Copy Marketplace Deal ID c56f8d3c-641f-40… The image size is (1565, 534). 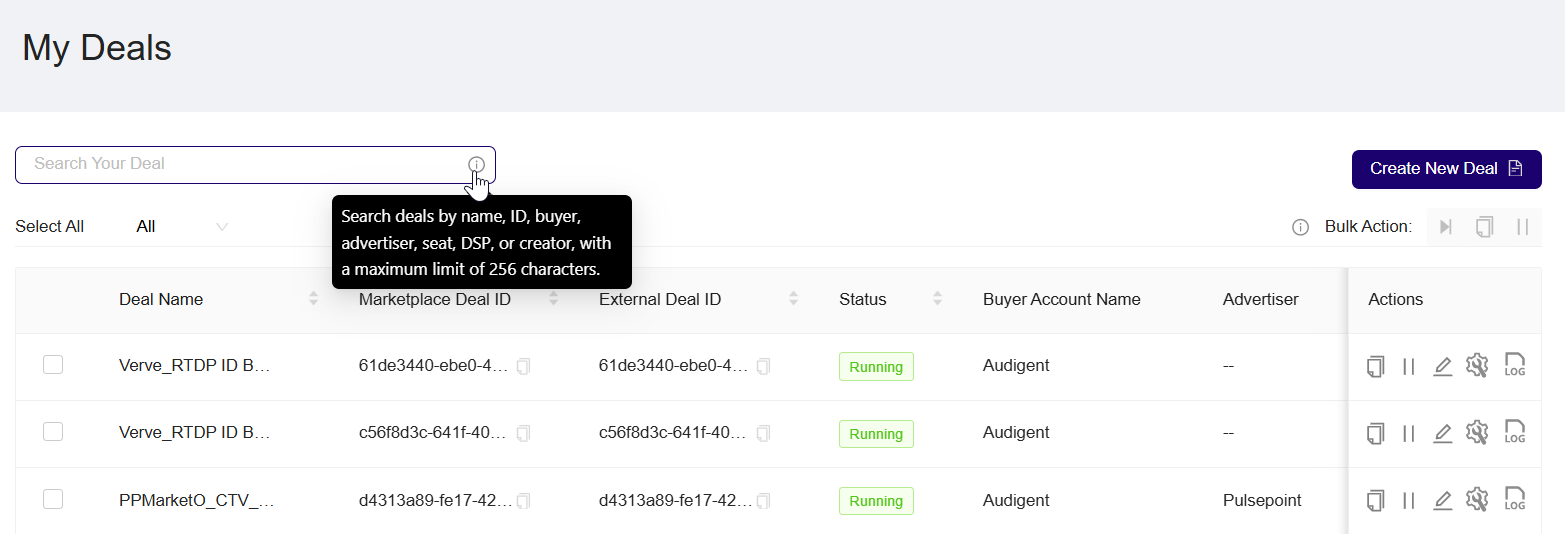[524, 434]
